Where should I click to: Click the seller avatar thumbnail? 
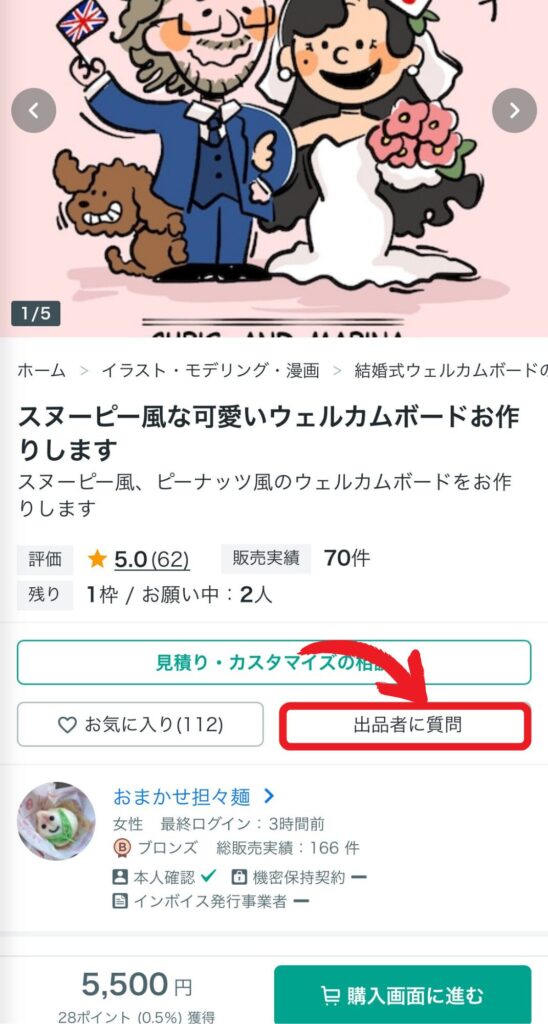point(56,821)
